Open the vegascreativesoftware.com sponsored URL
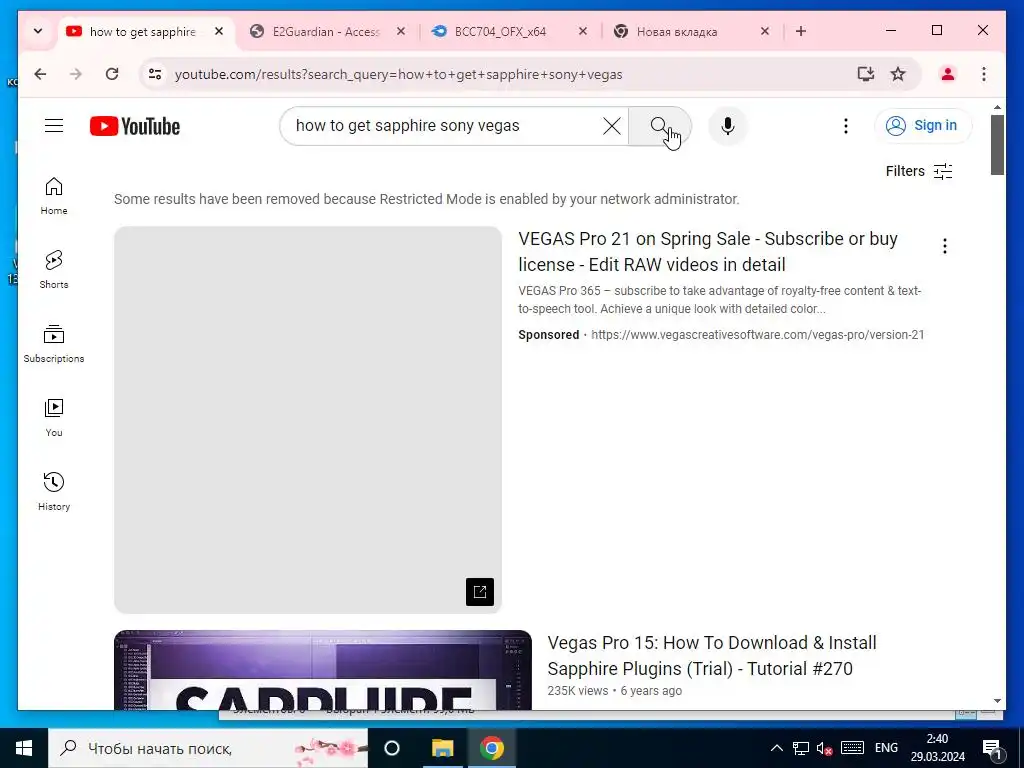 point(758,334)
